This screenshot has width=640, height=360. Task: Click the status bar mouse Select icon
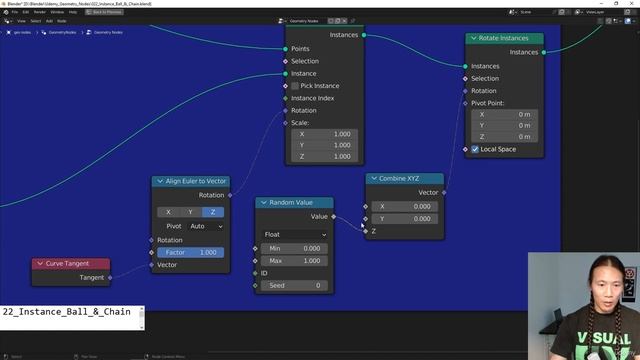[x=6, y=357]
